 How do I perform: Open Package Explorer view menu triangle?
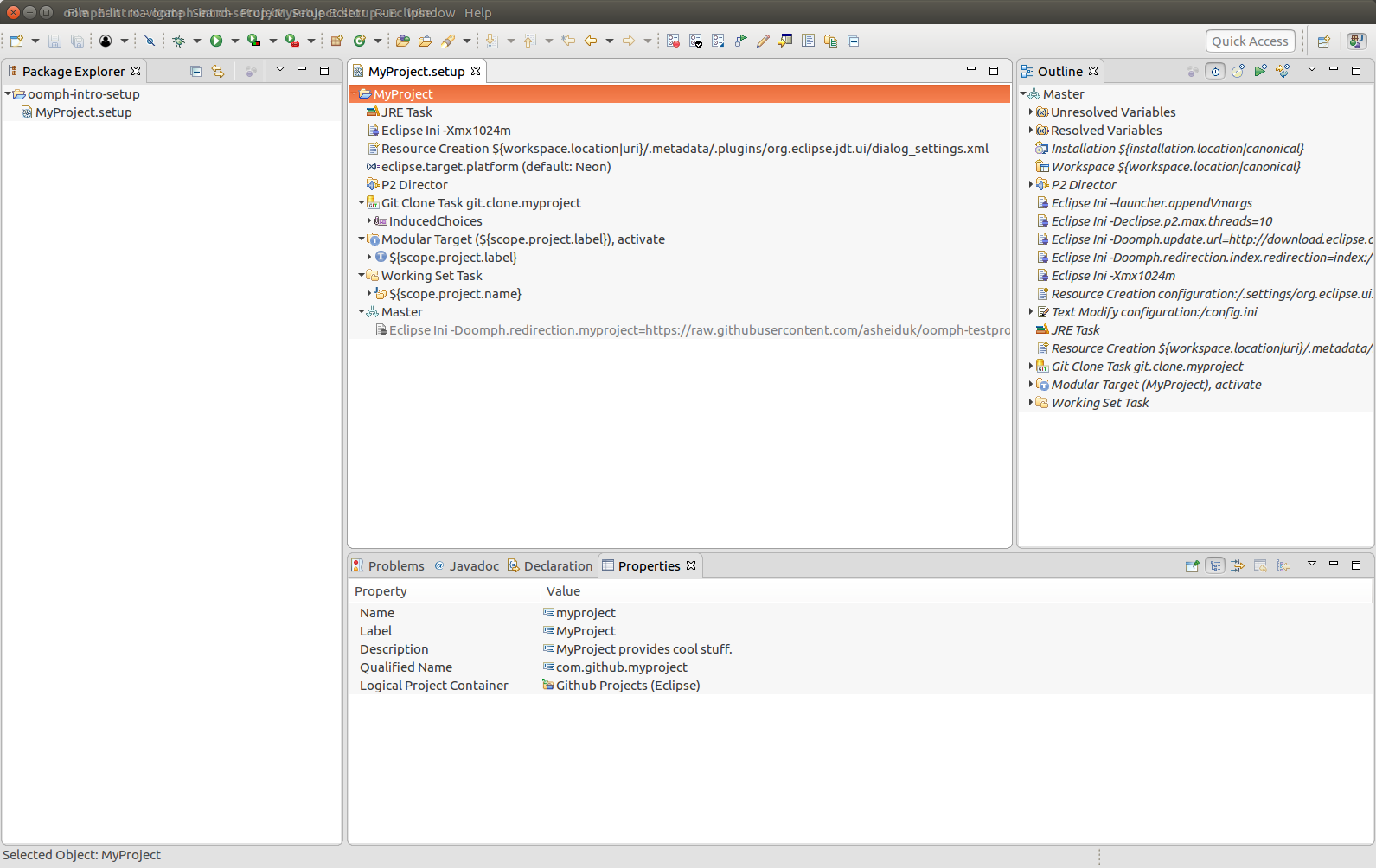pos(280,69)
